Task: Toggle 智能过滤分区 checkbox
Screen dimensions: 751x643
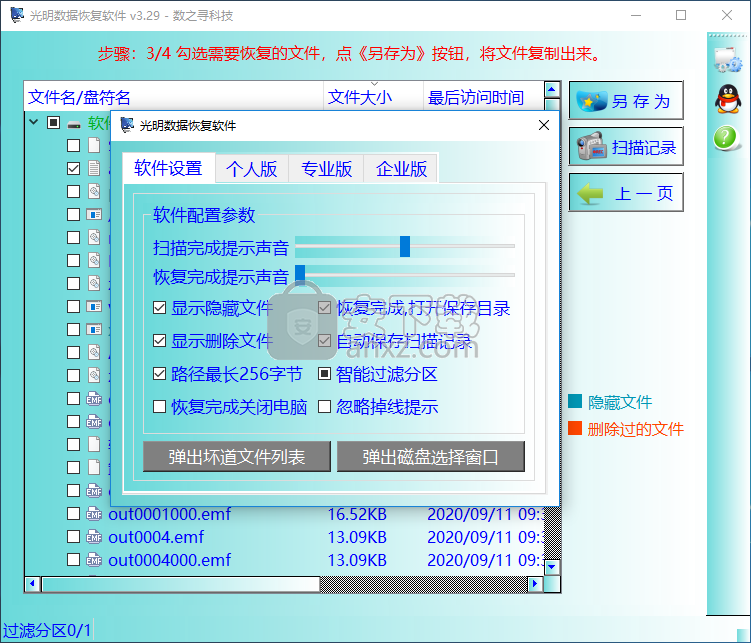Action: [x=324, y=374]
